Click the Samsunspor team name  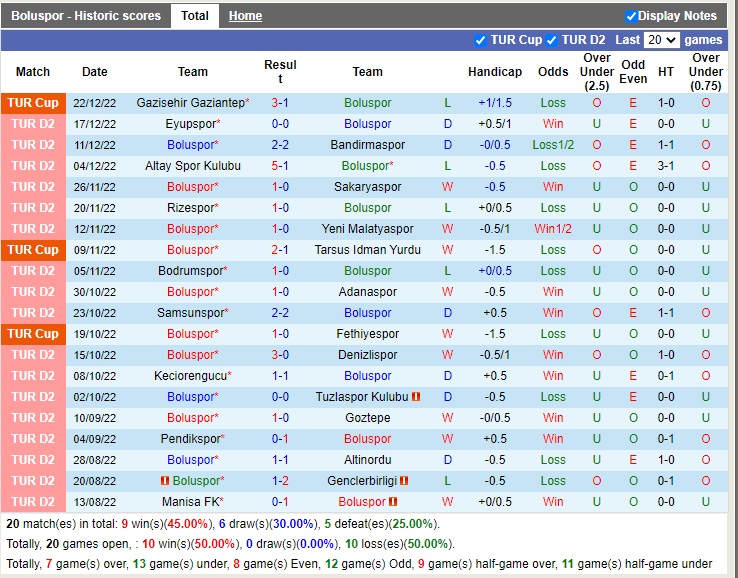[x=191, y=313]
